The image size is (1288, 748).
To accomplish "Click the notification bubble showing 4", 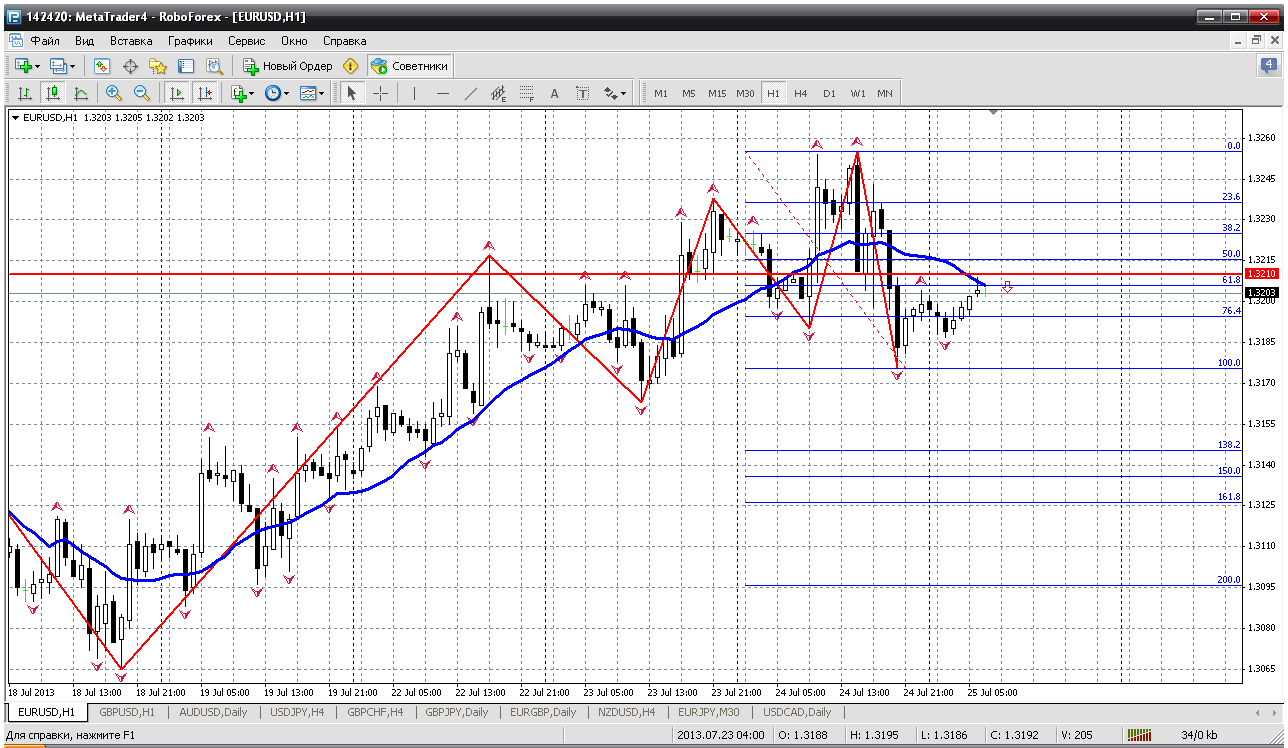I will 1267,66.
